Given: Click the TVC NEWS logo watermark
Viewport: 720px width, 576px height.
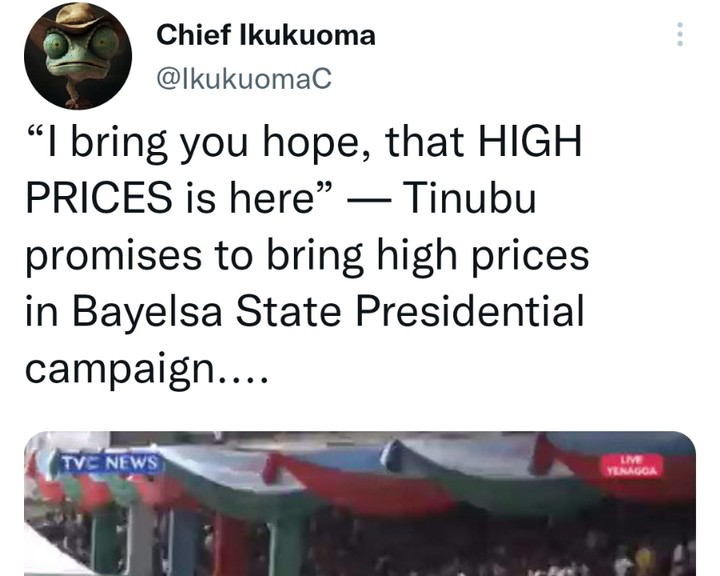Looking at the screenshot, I should coord(110,463).
